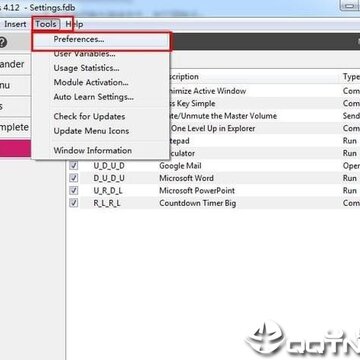Select the Google Mail row
The height and width of the screenshot is (360, 360).
(x=213, y=166)
